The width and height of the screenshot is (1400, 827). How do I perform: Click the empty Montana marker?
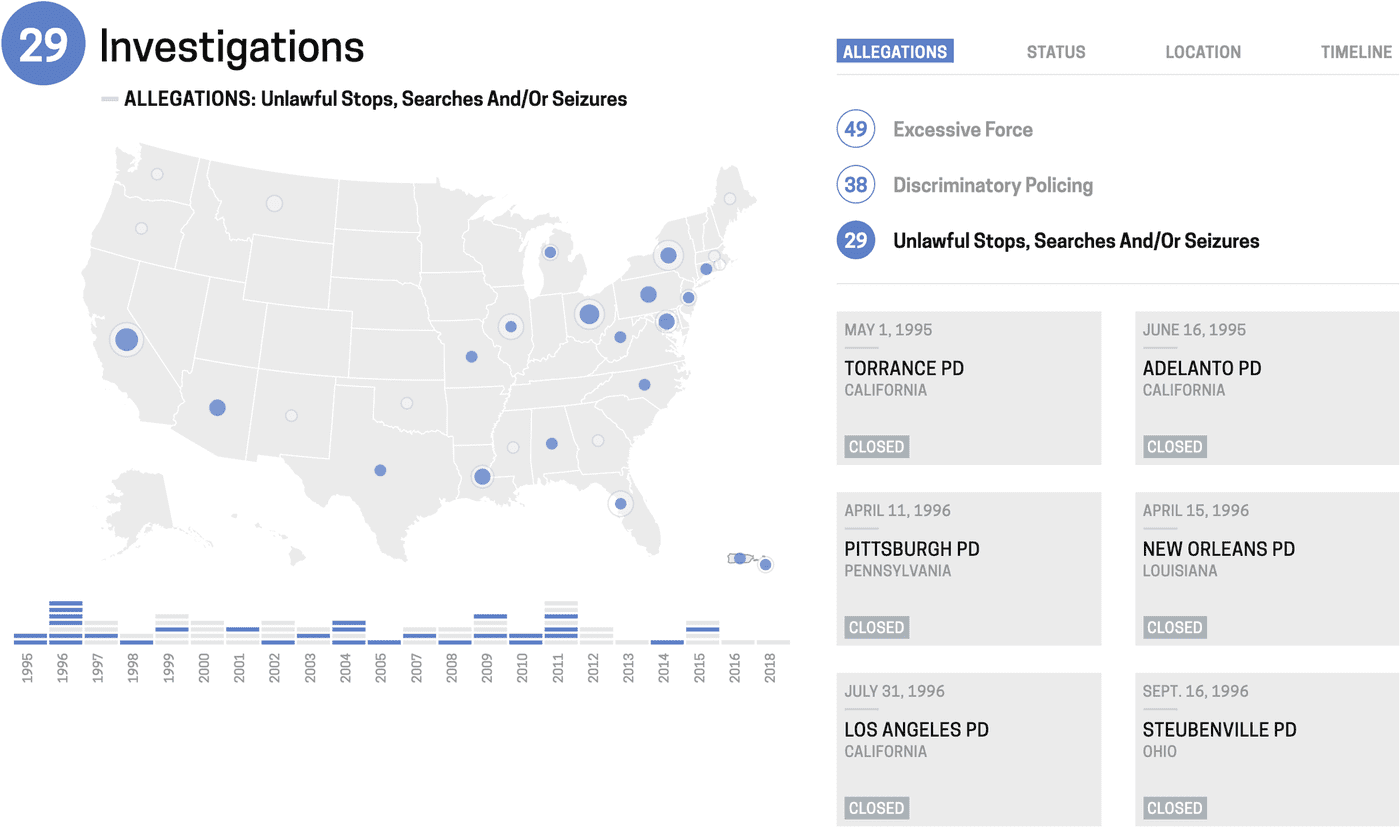(274, 204)
